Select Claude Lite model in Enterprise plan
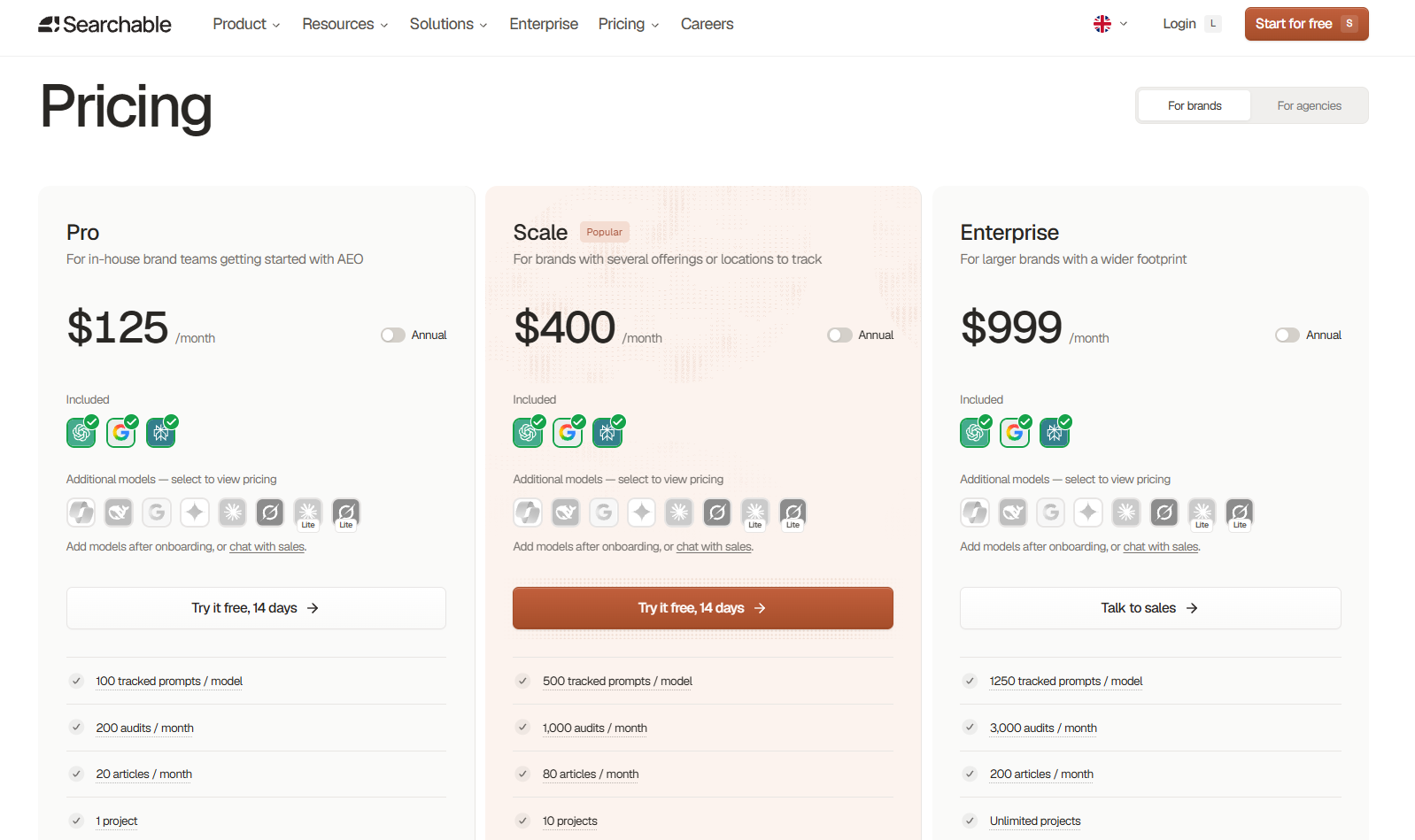Screen dimensions: 1415x840 pos(1202,512)
